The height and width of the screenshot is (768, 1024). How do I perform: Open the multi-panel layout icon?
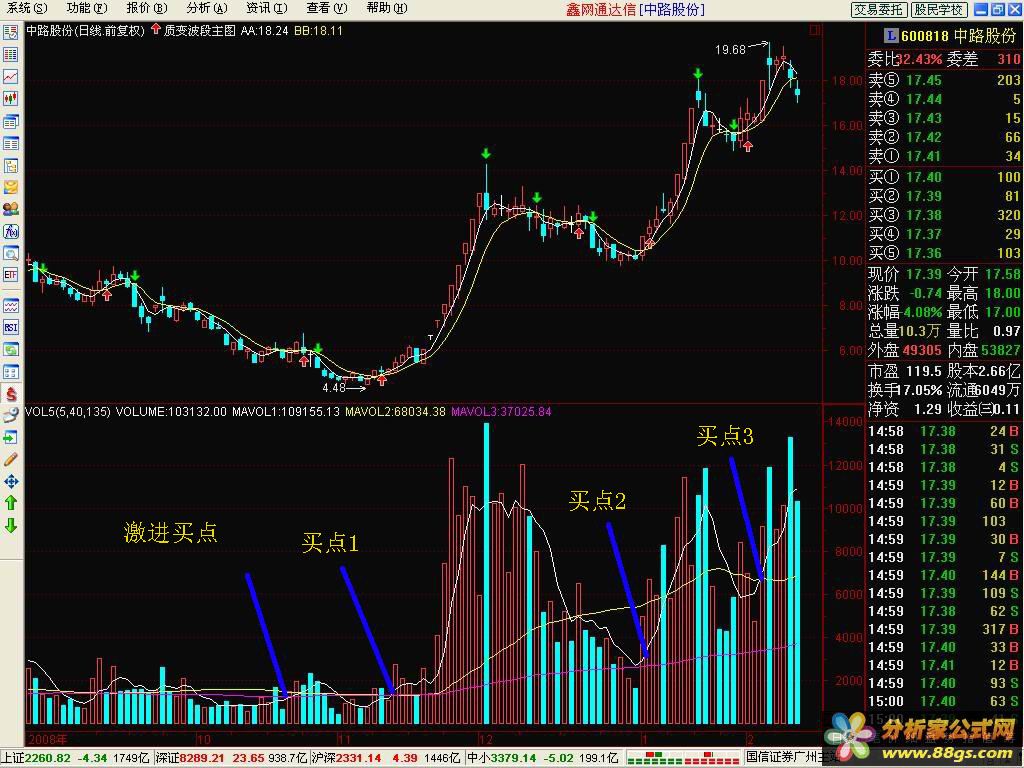point(10,372)
